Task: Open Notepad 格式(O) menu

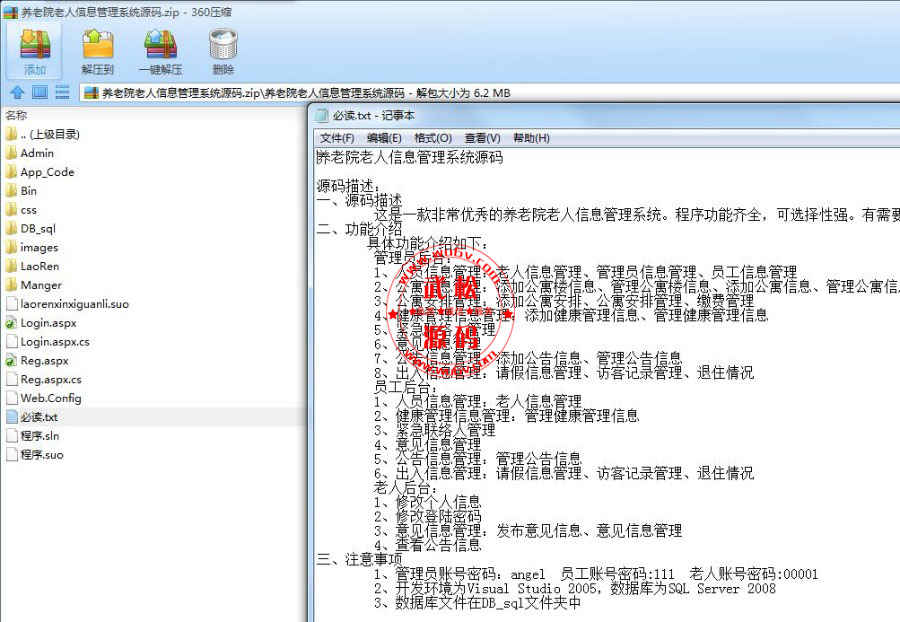Action: (x=433, y=138)
